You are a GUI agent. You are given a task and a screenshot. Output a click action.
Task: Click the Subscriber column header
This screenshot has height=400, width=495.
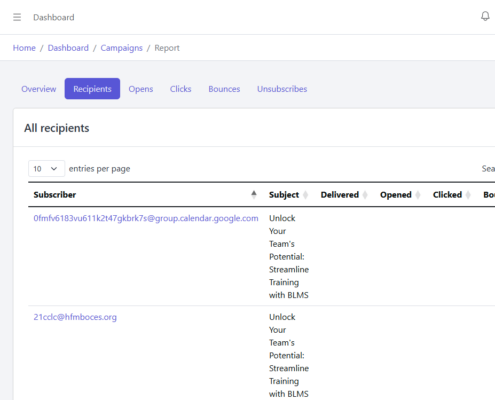(x=55, y=195)
